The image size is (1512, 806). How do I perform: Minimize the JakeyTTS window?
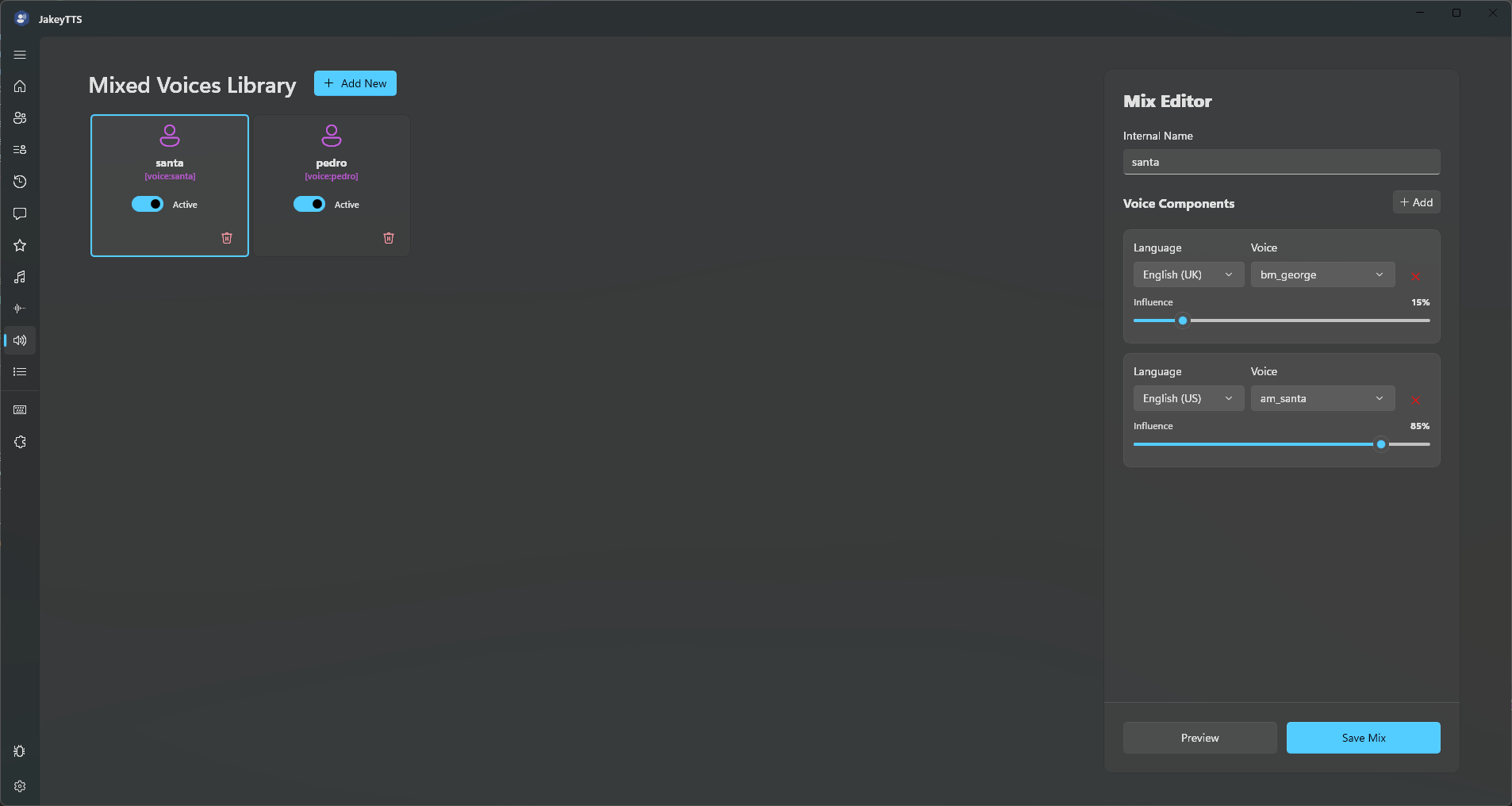(1420, 13)
